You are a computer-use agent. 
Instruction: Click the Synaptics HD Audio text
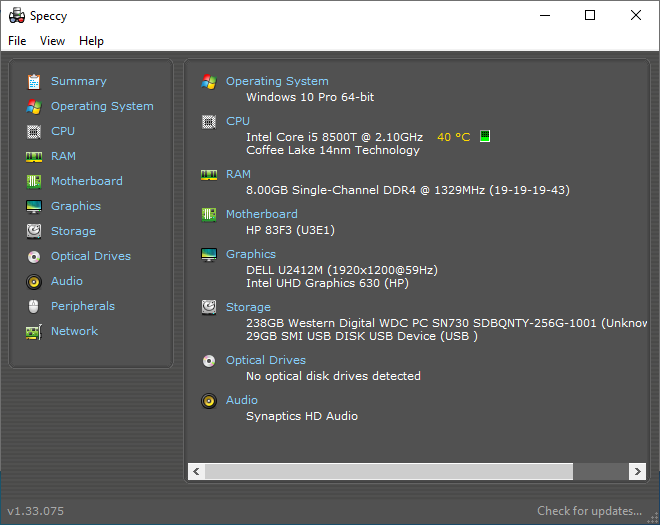(x=302, y=416)
